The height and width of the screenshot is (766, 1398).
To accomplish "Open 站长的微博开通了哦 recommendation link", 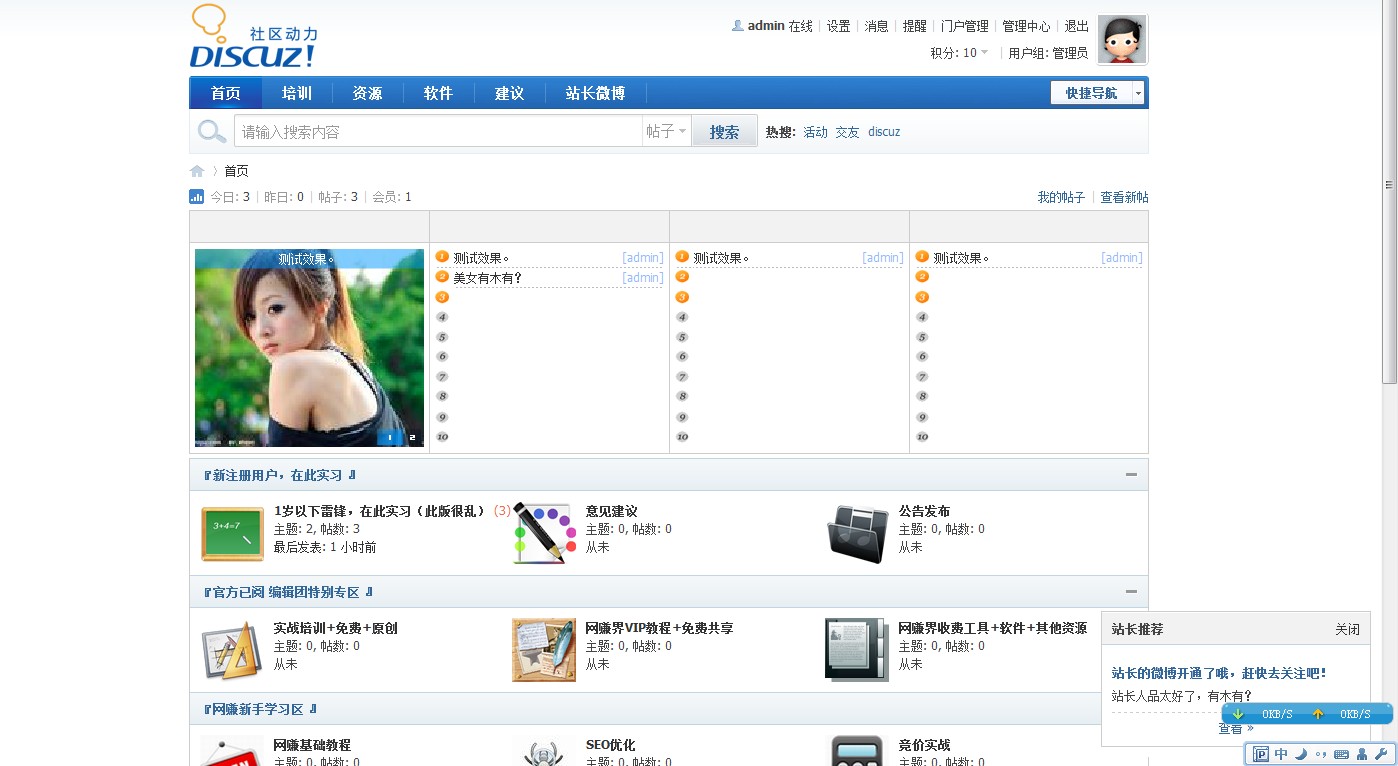I will 1219,673.
